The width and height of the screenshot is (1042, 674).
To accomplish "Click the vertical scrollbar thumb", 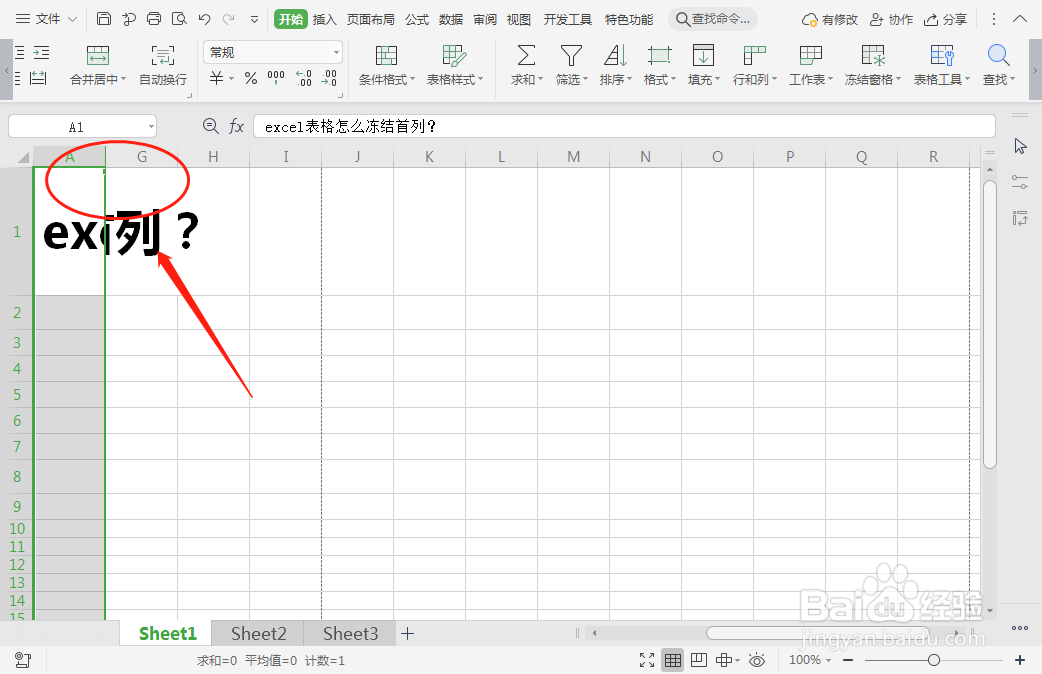I will click(990, 324).
